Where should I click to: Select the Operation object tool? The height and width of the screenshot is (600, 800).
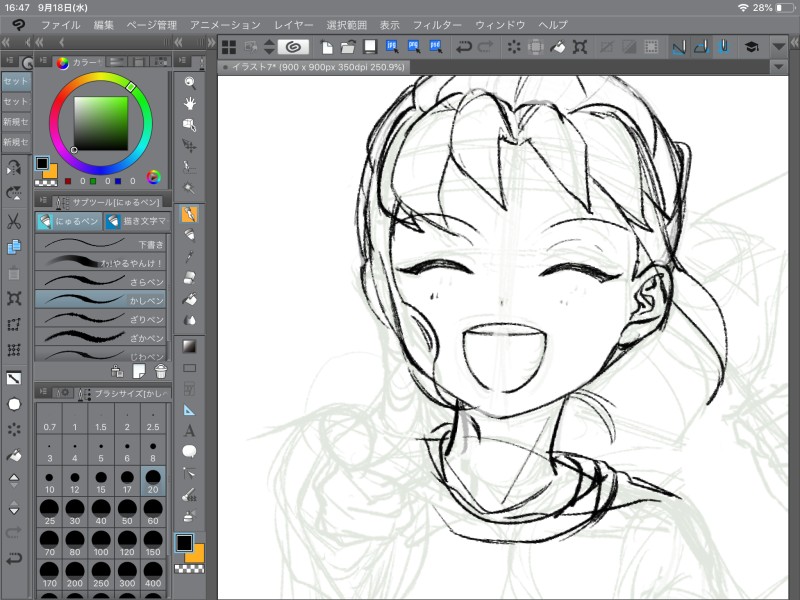(x=189, y=124)
